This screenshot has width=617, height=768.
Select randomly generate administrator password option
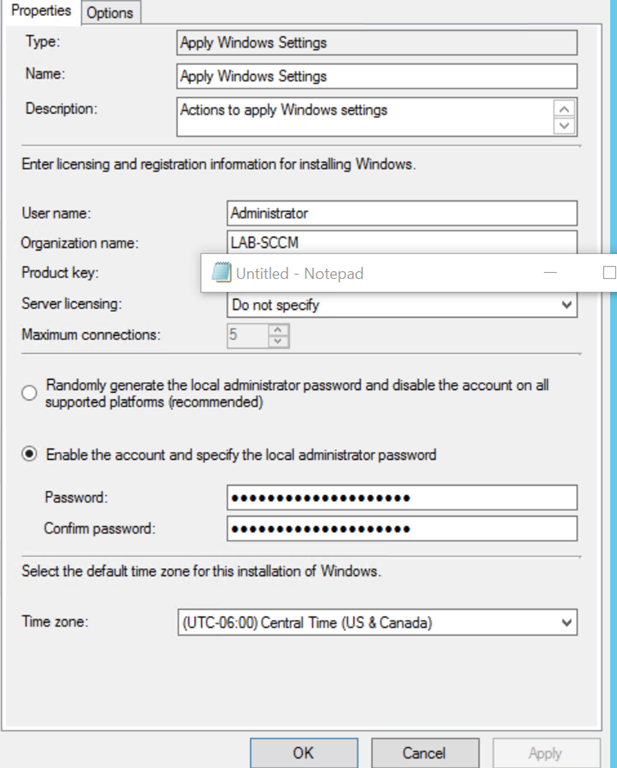coord(29,393)
